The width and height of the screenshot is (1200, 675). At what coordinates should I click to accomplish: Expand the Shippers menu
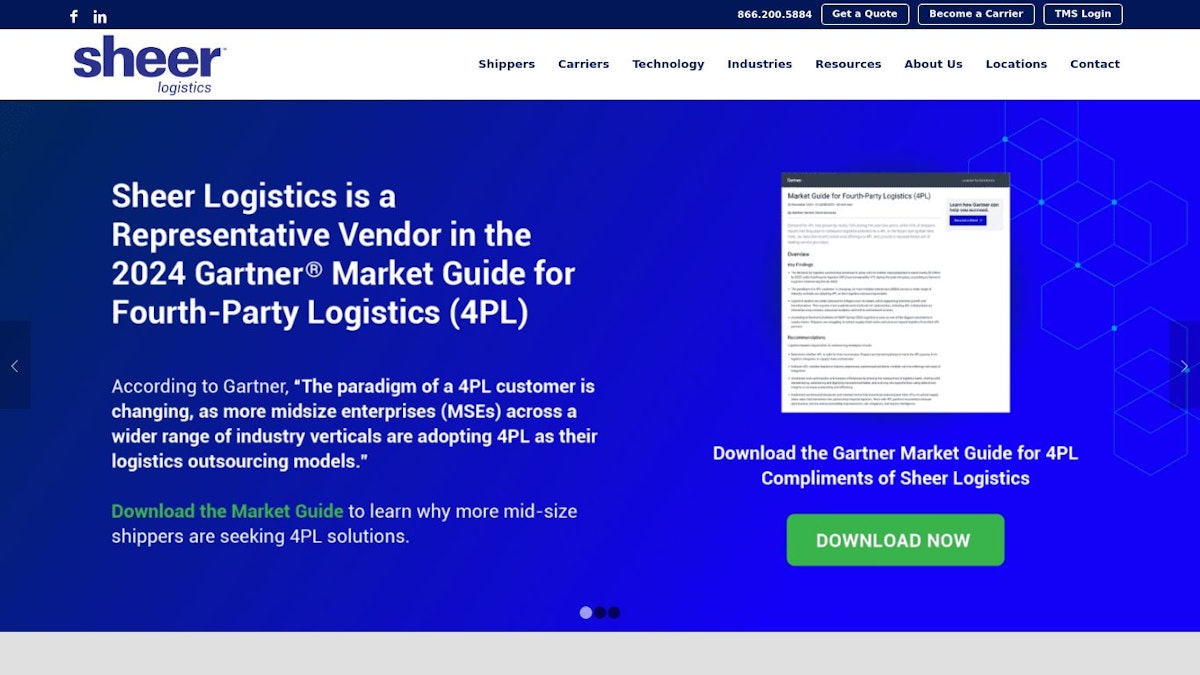[506, 64]
